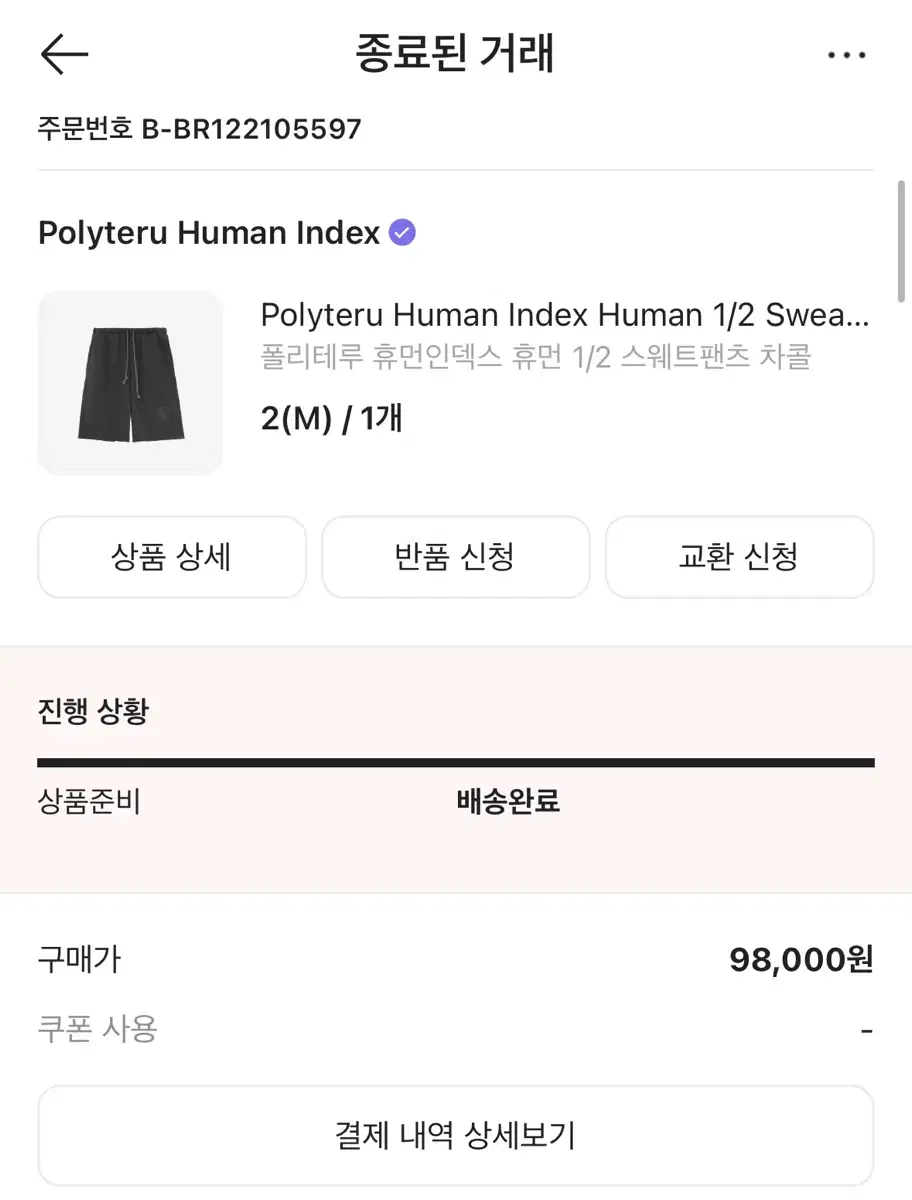The width and height of the screenshot is (912, 1200).
Task: Open 결제 내역 상세보기
Action: (456, 1135)
